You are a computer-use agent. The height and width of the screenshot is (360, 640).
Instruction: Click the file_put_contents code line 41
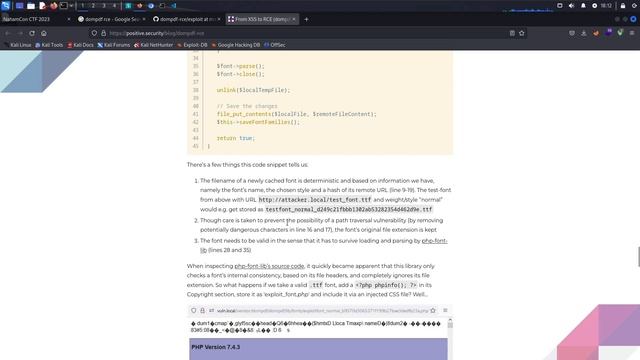[296, 114]
